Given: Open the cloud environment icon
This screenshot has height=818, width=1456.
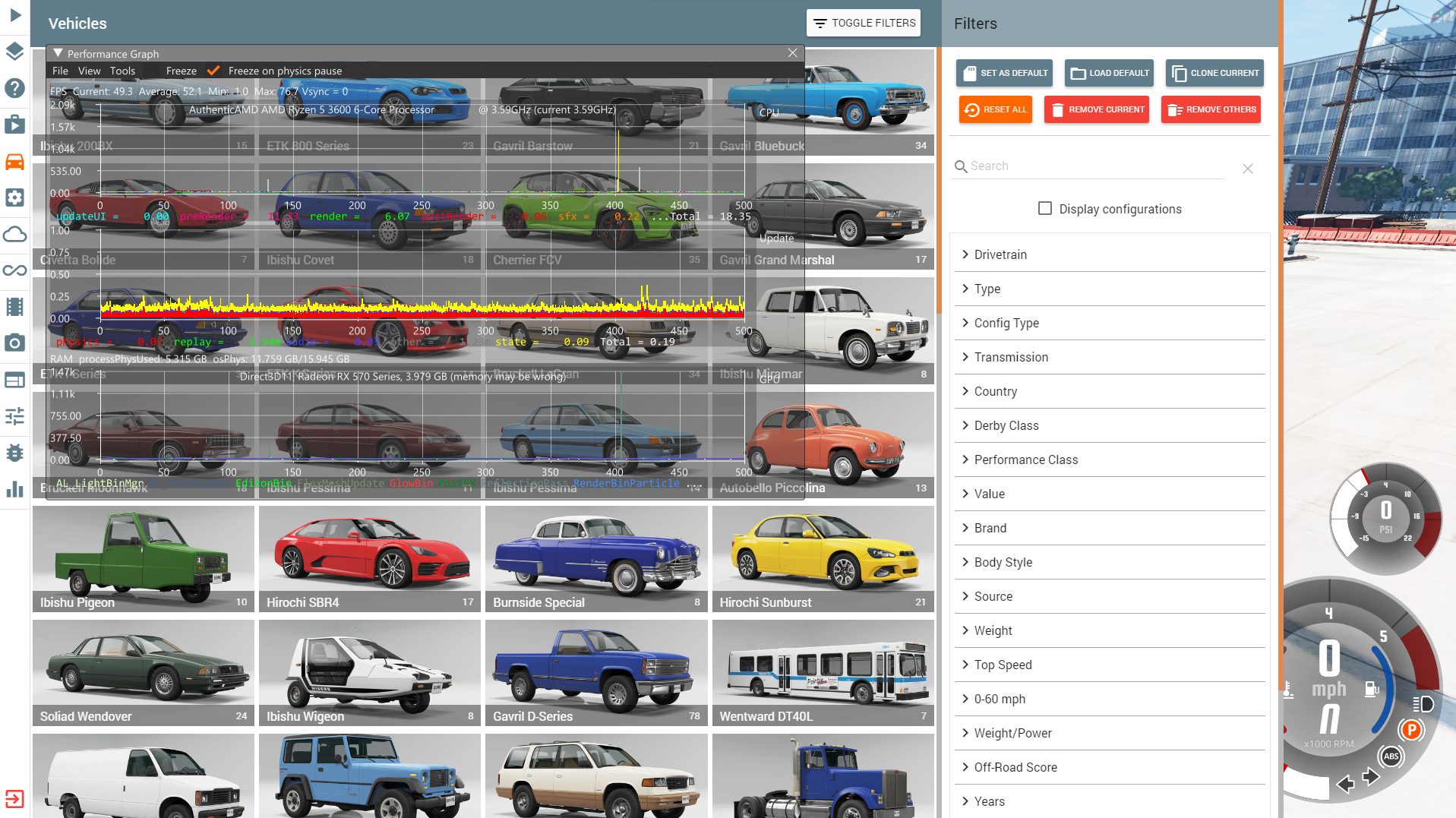Looking at the screenshot, I should coord(15,234).
